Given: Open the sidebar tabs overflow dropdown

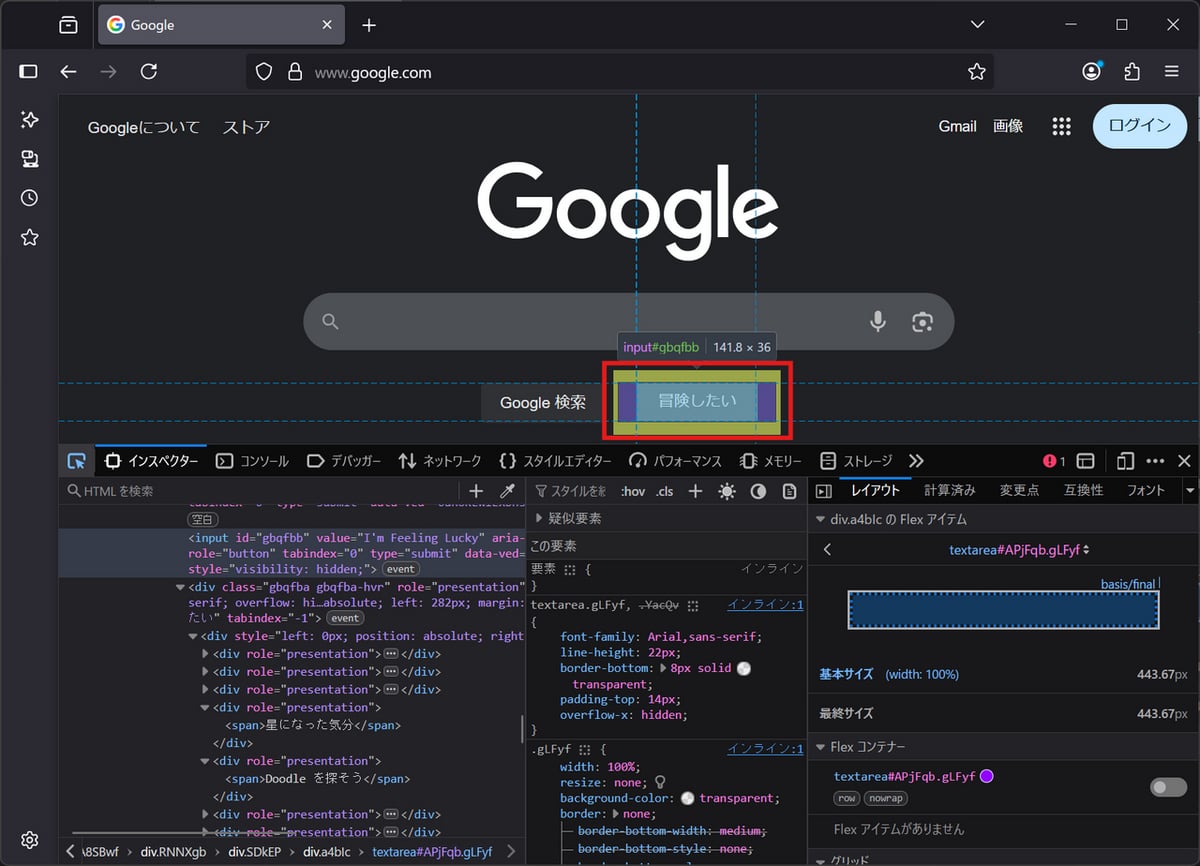Looking at the screenshot, I should click(1190, 491).
